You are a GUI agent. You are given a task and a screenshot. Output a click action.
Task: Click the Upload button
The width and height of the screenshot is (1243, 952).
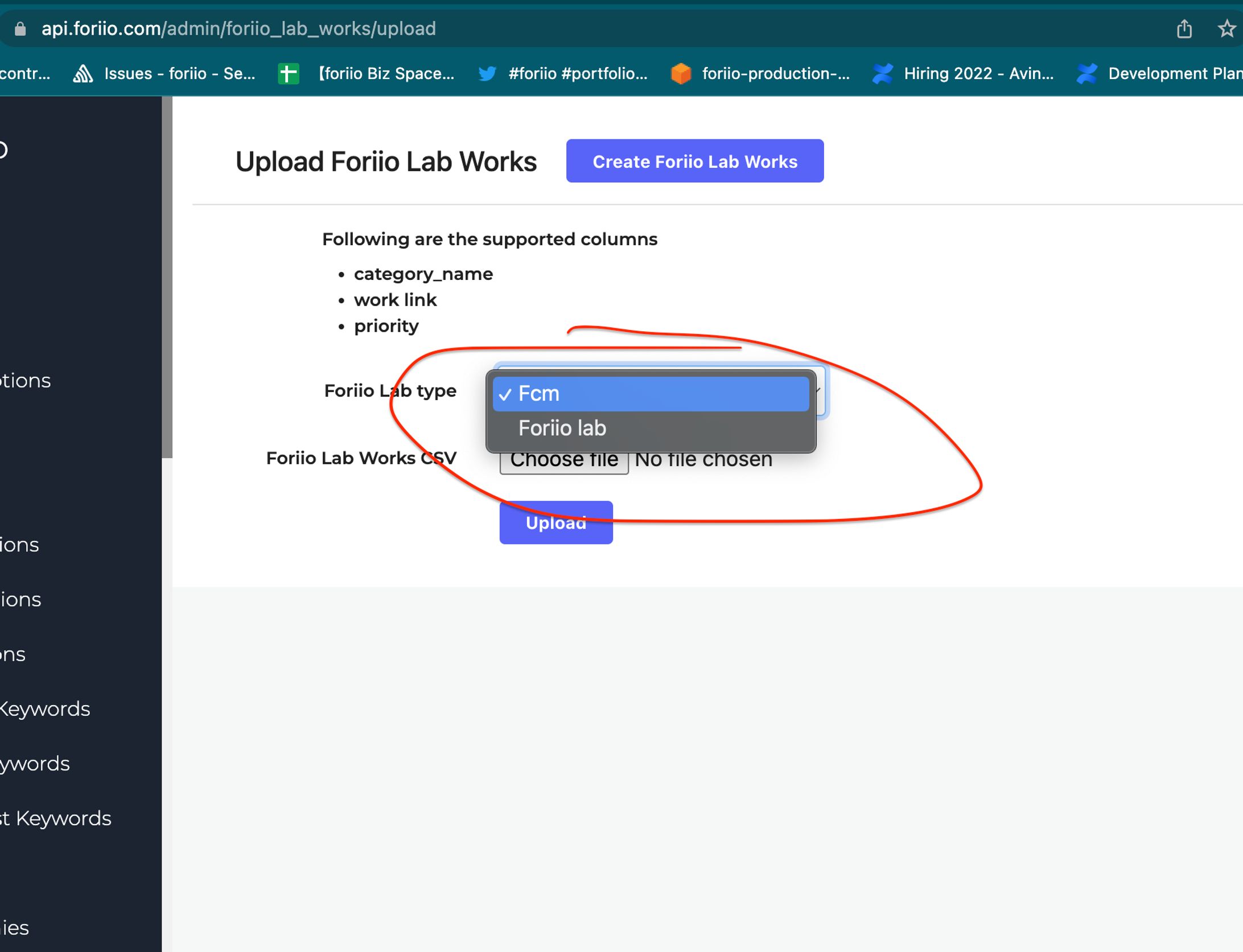(555, 522)
